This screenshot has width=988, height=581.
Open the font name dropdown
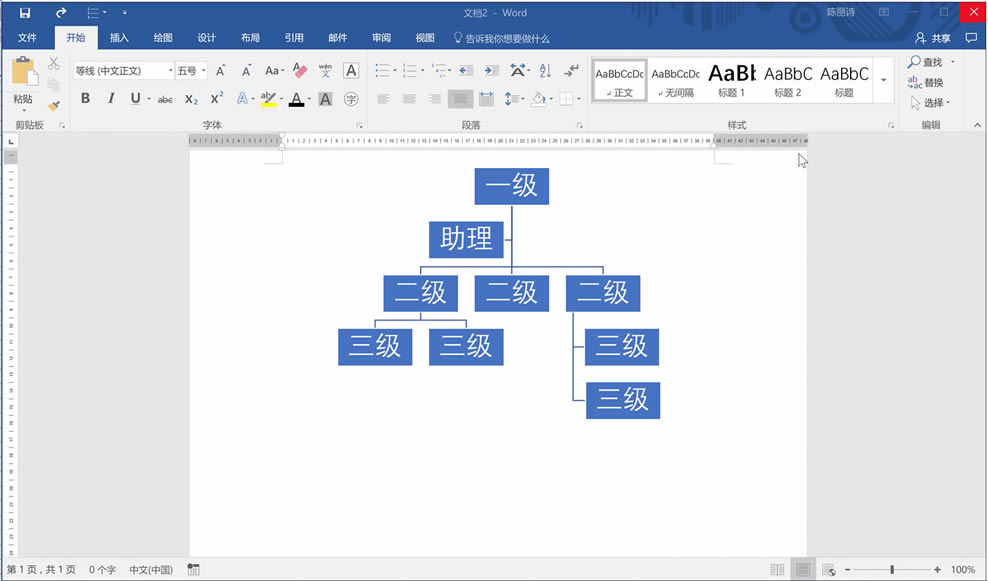click(x=168, y=71)
